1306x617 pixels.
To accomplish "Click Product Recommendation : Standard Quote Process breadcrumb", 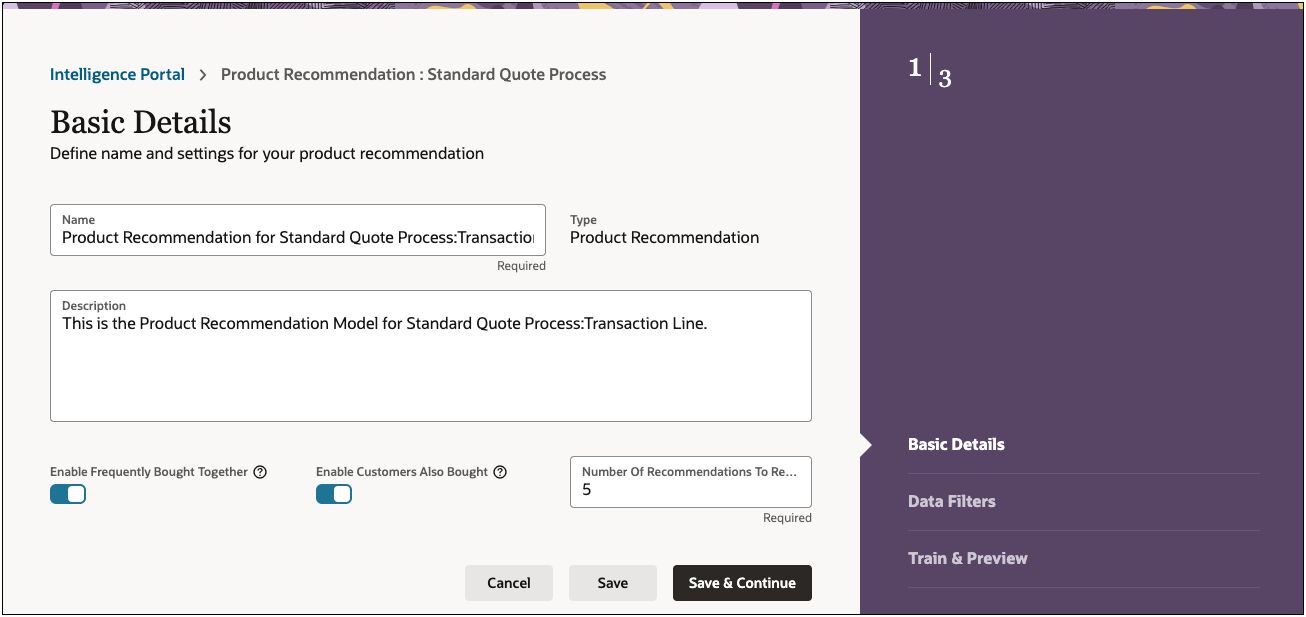I will [x=413, y=74].
